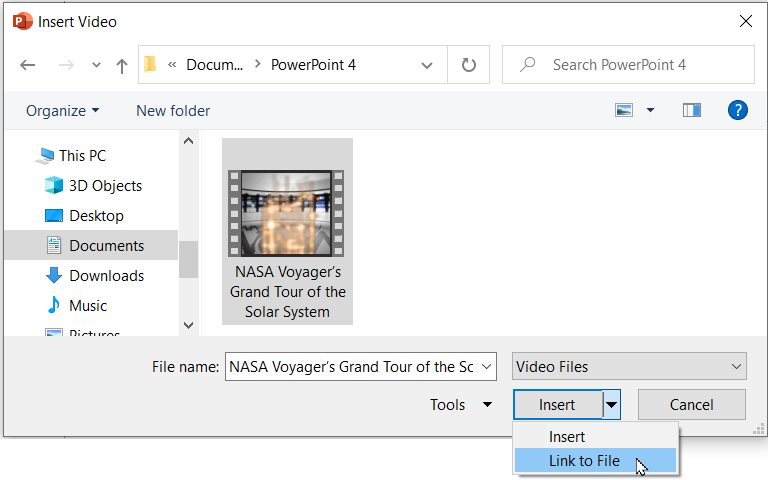The width and height of the screenshot is (768, 480).
Task: Click the This PC computer icon
Action: (45, 156)
